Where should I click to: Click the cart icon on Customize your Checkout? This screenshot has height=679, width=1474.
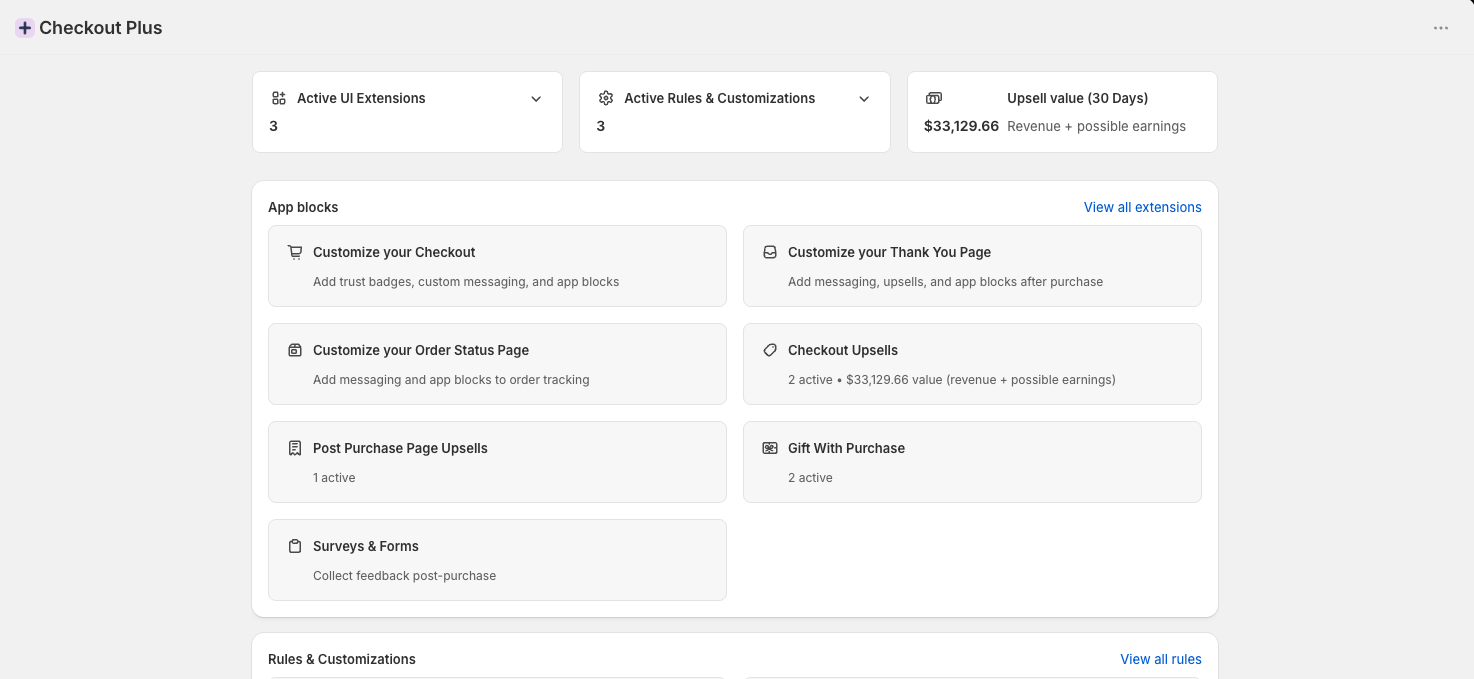coord(295,252)
